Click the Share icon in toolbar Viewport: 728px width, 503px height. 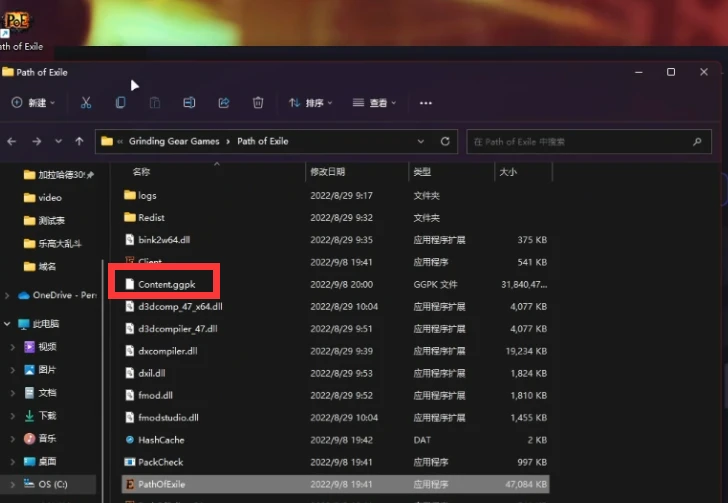click(224, 103)
